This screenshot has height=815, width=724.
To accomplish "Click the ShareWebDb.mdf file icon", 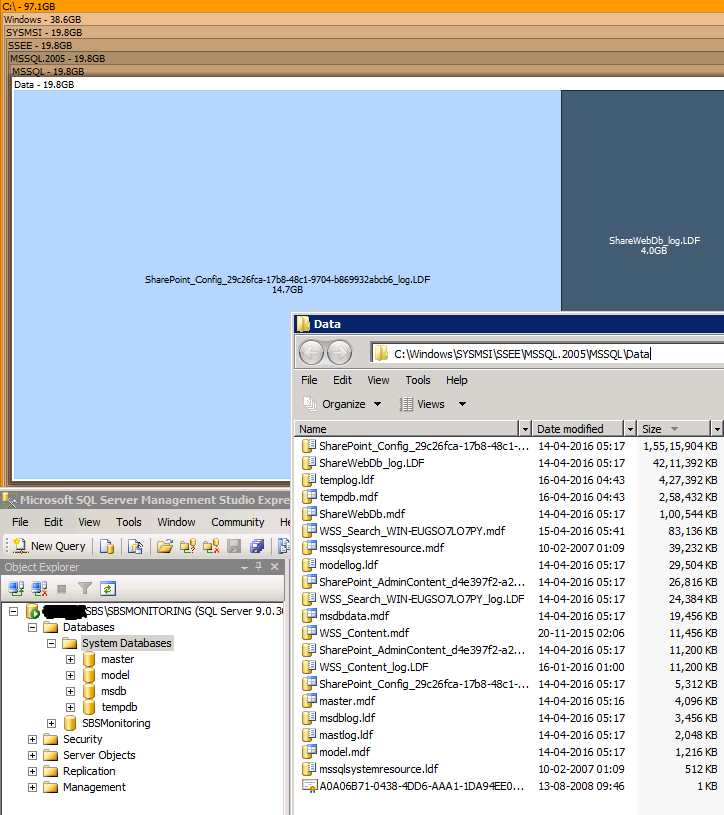I will click(x=309, y=514).
